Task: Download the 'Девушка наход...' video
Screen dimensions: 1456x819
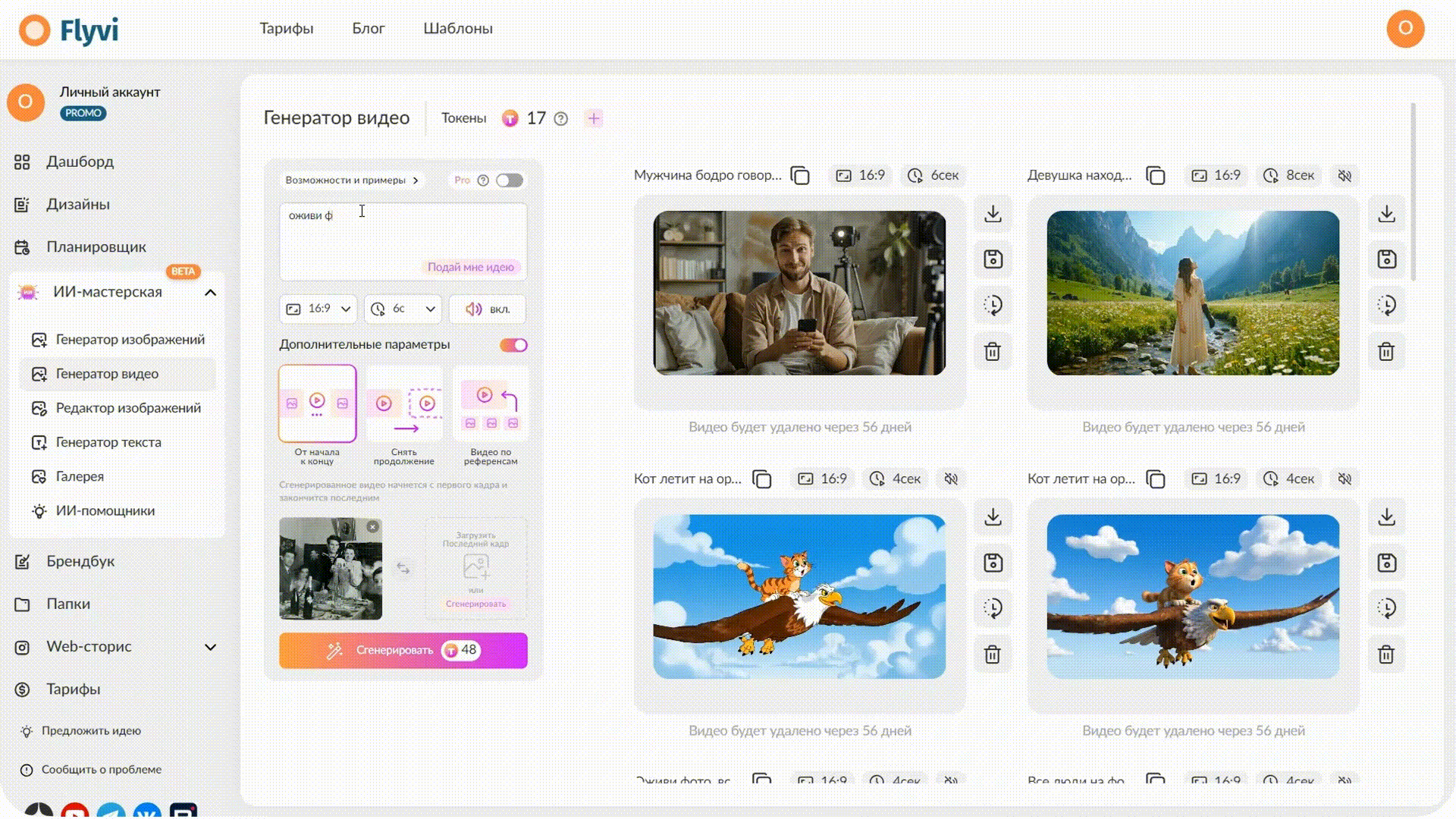Action: pos(1386,214)
